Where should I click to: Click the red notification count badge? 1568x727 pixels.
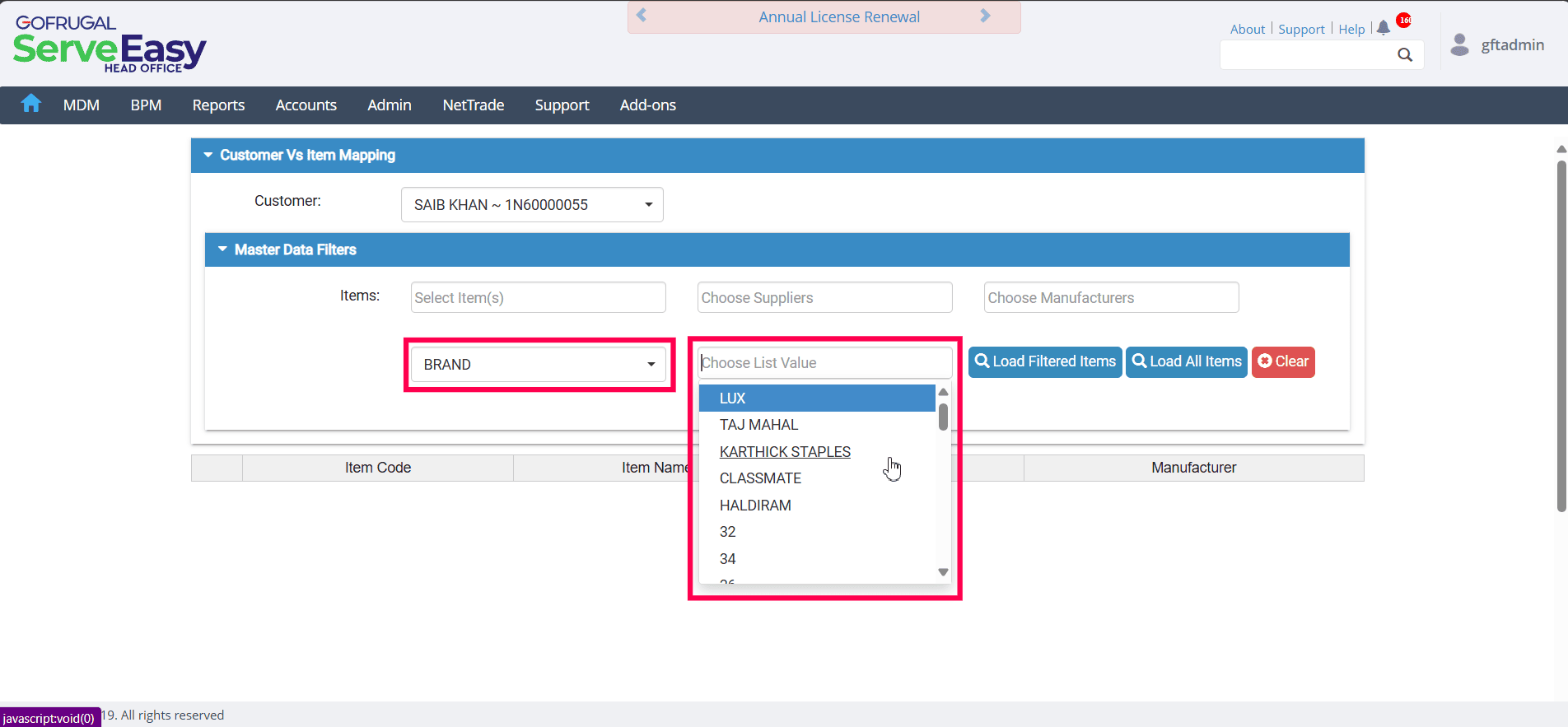tap(1404, 20)
